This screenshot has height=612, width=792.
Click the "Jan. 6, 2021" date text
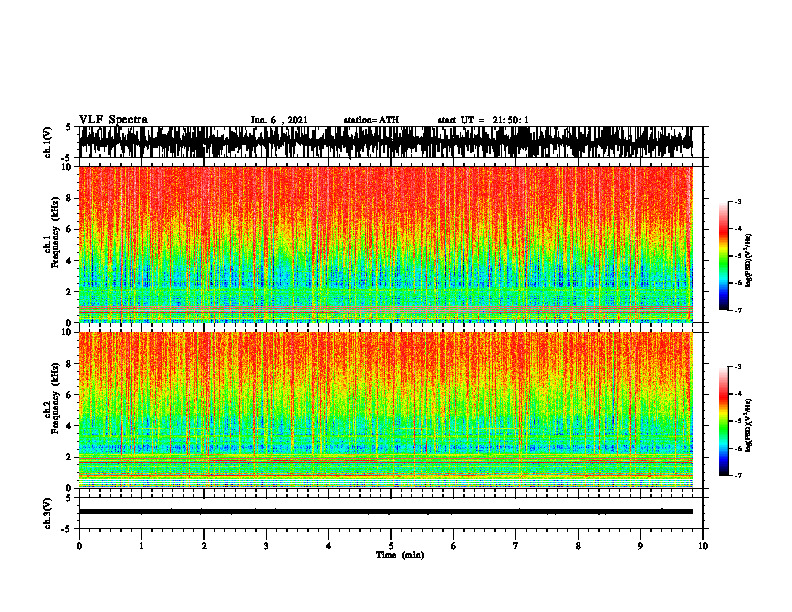[x=279, y=120]
